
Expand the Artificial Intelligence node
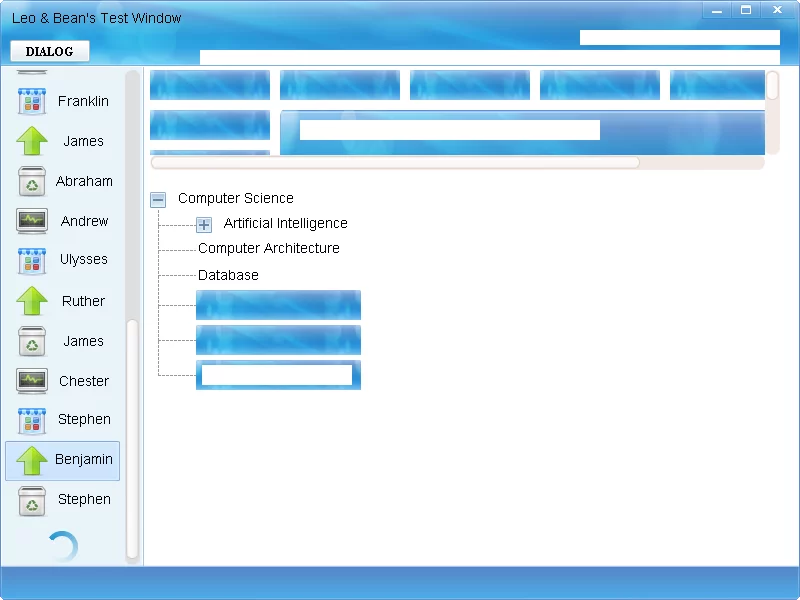point(204,225)
